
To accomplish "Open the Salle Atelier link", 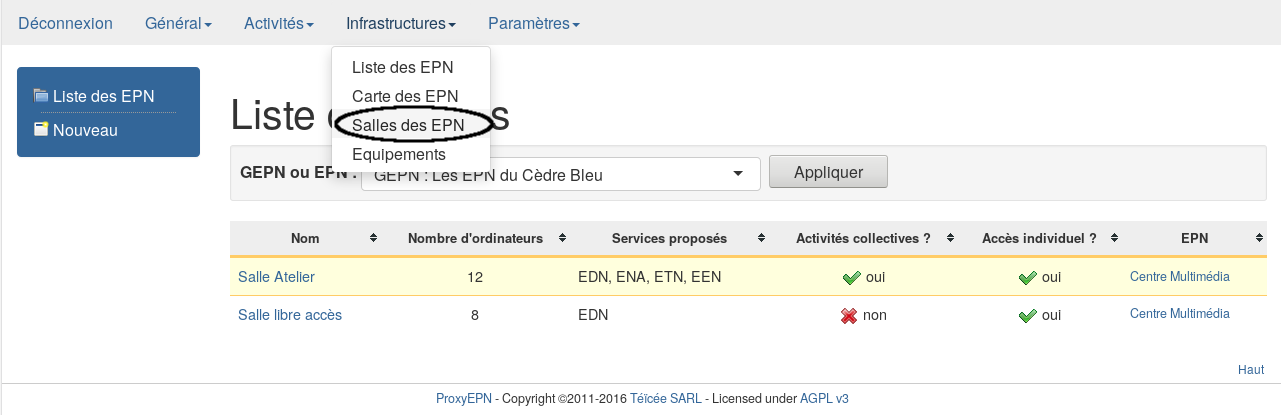I will [x=276, y=277].
